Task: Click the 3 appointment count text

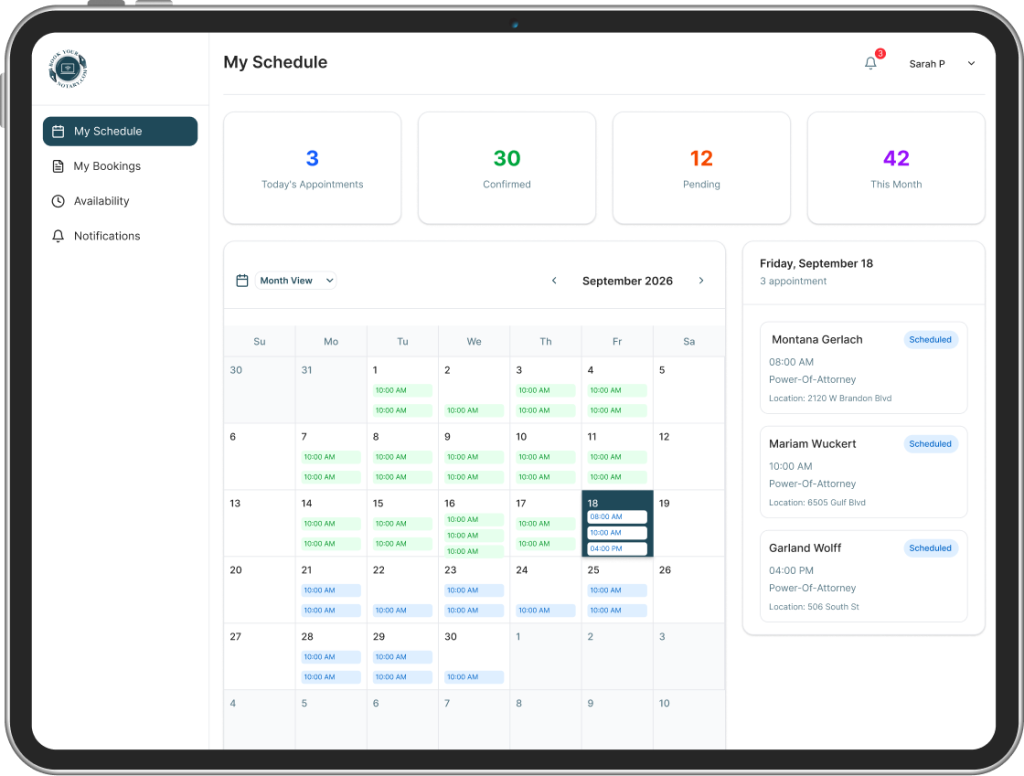Action: [x=793, y=281]
